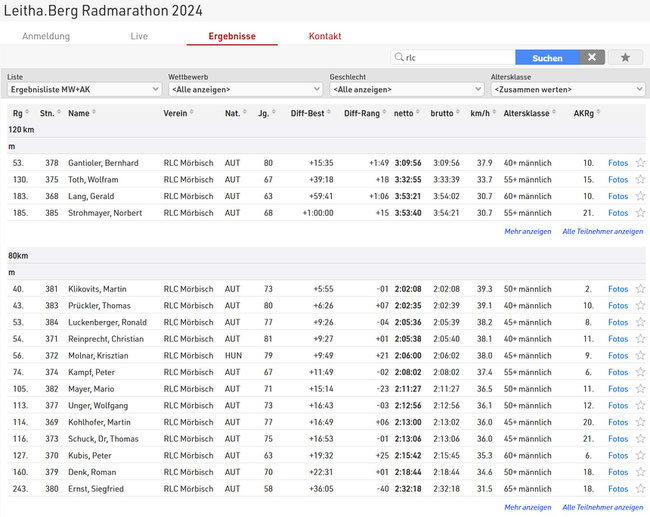View Fotos of Kubis, Peter
The image size is (650, 517).
click(618, 455)
